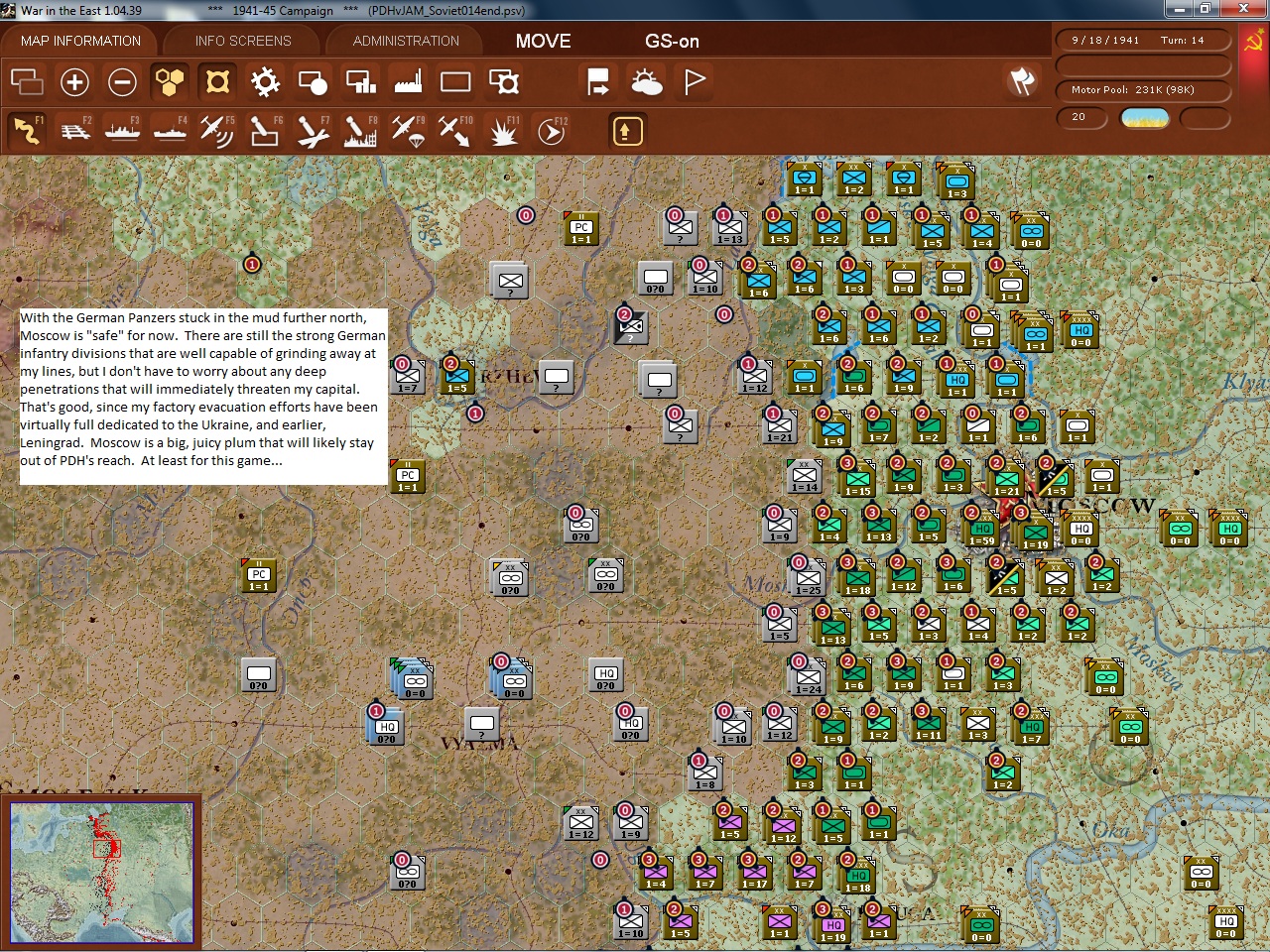Select the unit counter labeled 1=17
1270x952 pixels.
754,873
